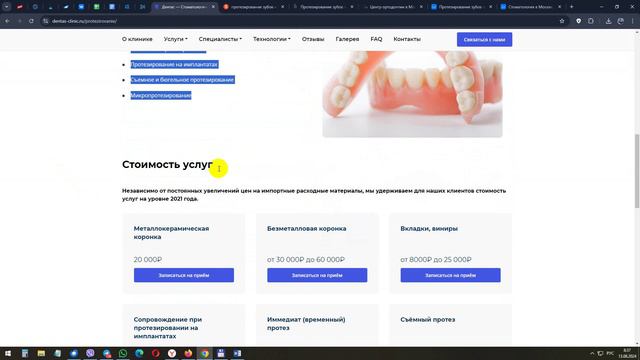This screenshot has width=640, height=360.
Task: Bookmark page with the star icon
Action: (x=562, y=21)
